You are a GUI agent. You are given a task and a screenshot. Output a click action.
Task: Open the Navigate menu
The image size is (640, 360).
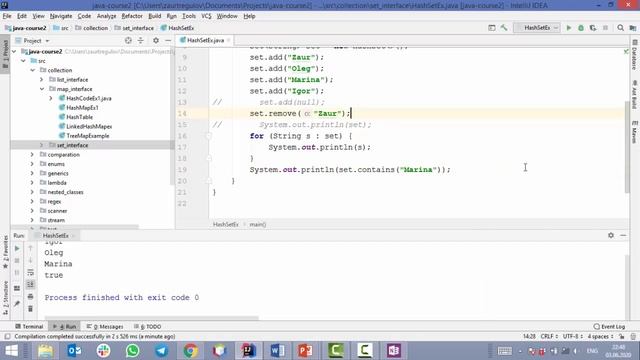tap(61, 16)
